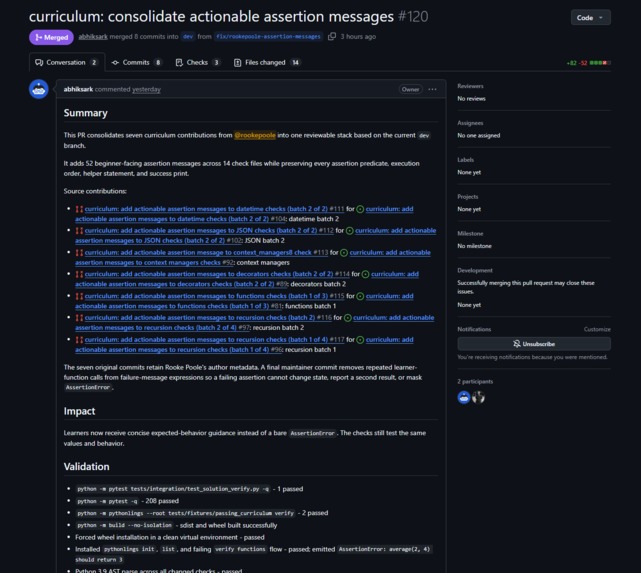Screen dimensions: 641x573
Task: Click open issue icon before #96 link
Action: [360, 340]
